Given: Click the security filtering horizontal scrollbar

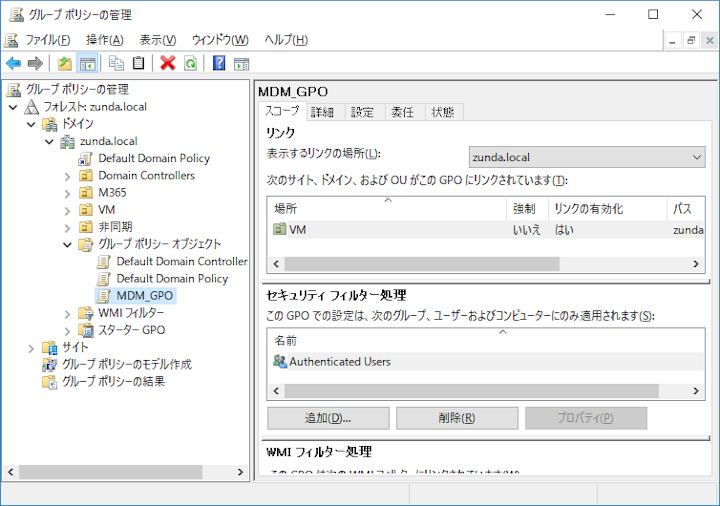Looking at the screenshot, I should tap(472, 391).
